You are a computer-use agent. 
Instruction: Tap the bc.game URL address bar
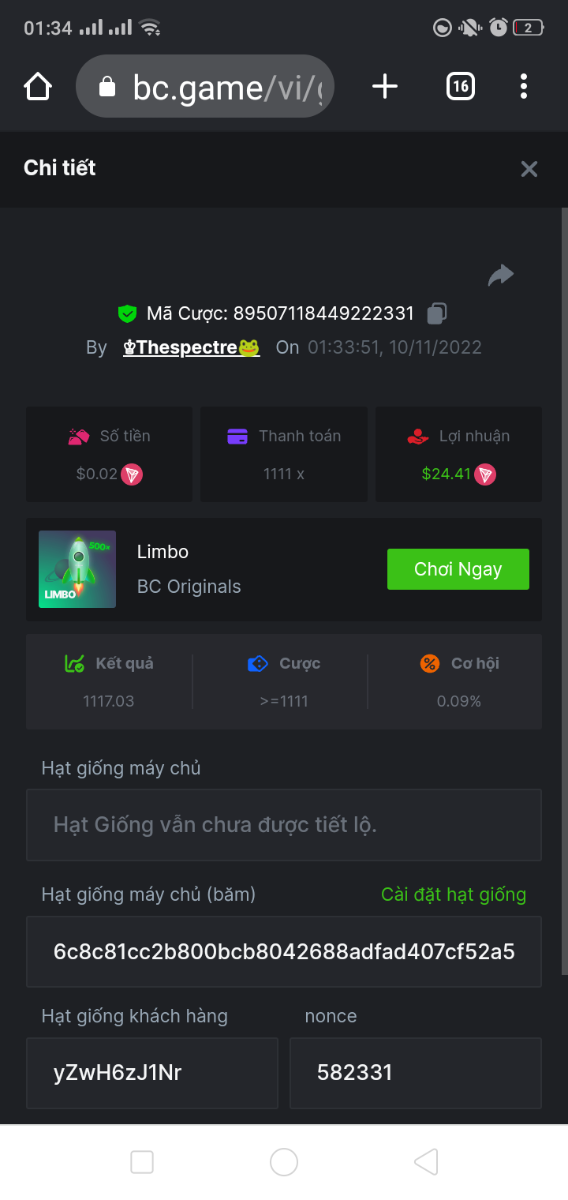[205, 87]
